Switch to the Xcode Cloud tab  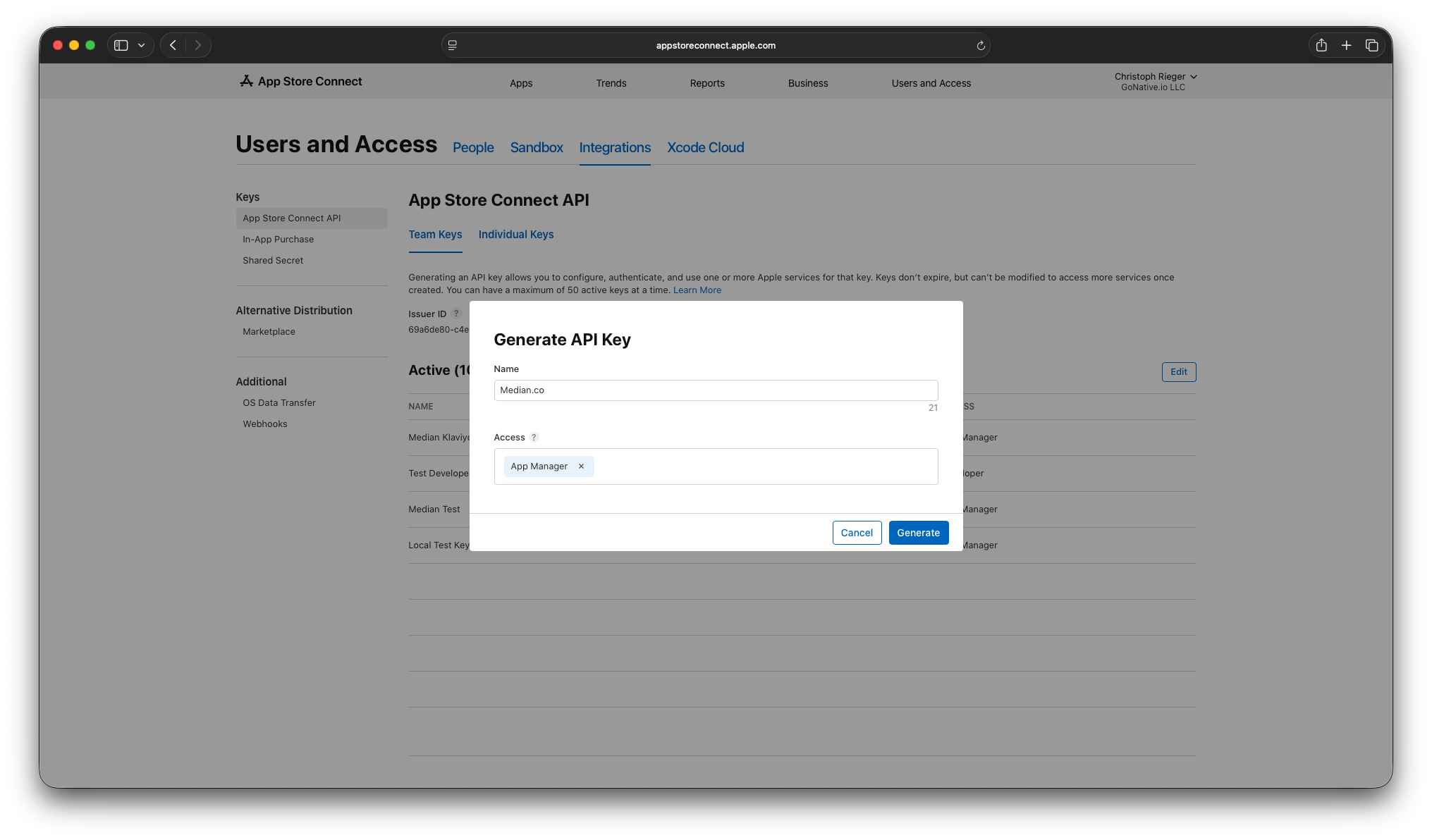[x=706, y=147]
